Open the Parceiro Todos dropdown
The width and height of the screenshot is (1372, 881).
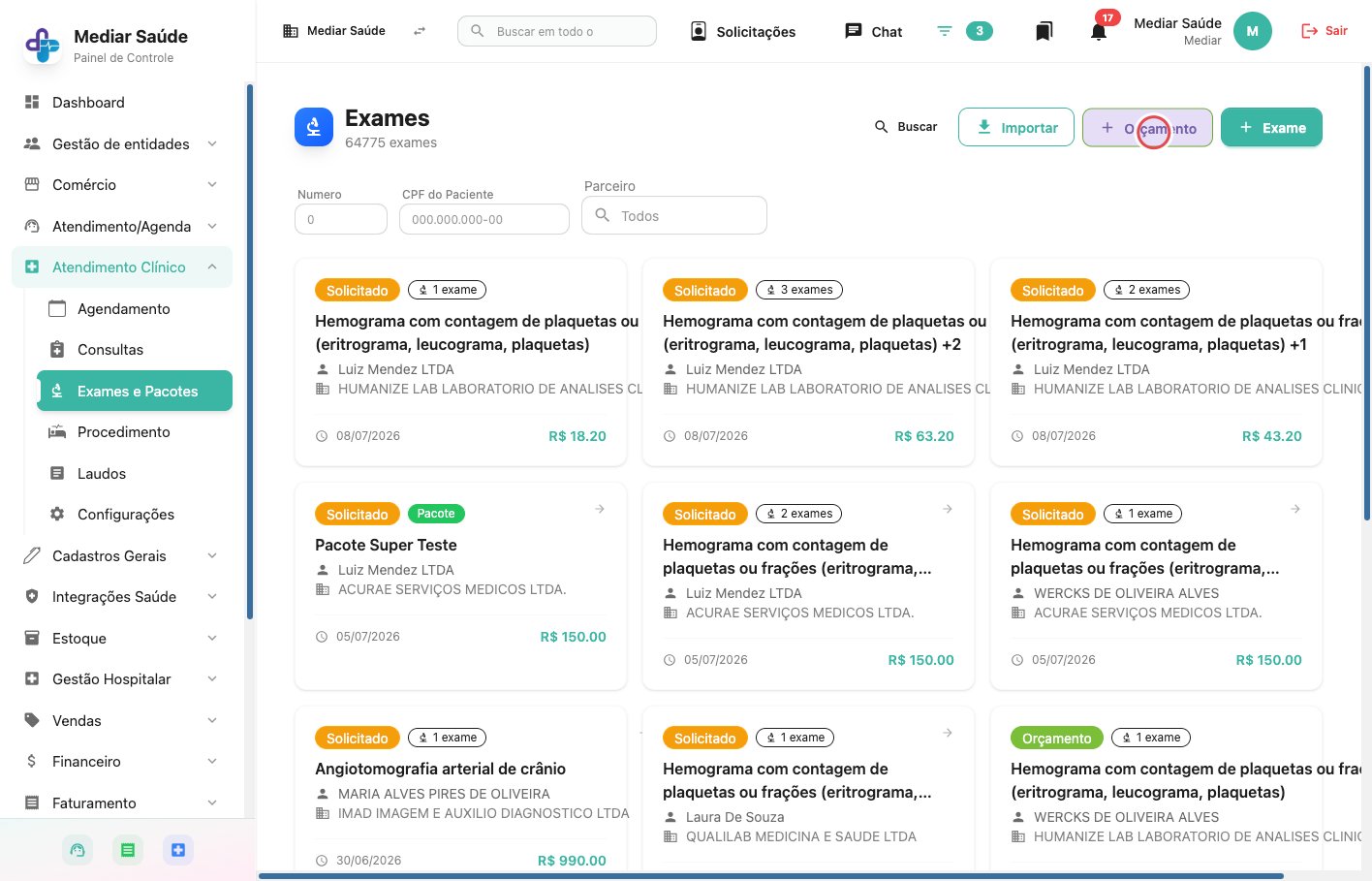click(x=674, y=215)
